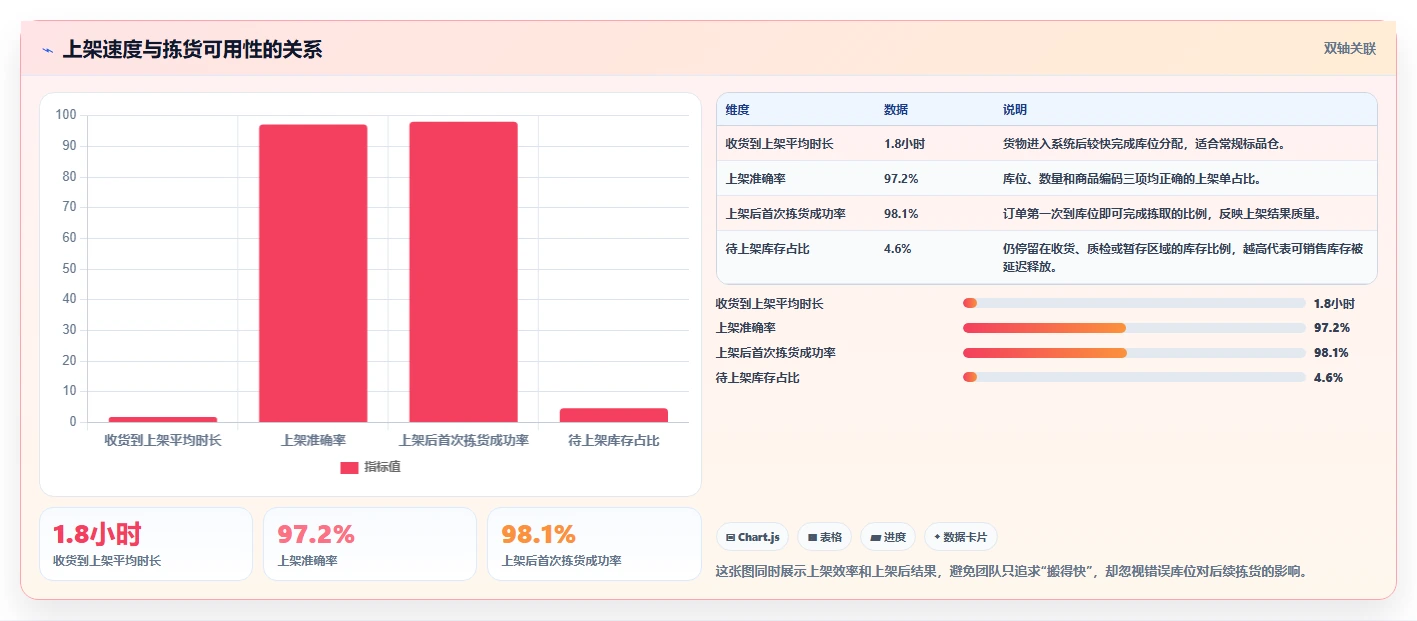Viewport: 1417px width, 621px height.
Task: Click the 维度 column header
Action: (738, 110)
